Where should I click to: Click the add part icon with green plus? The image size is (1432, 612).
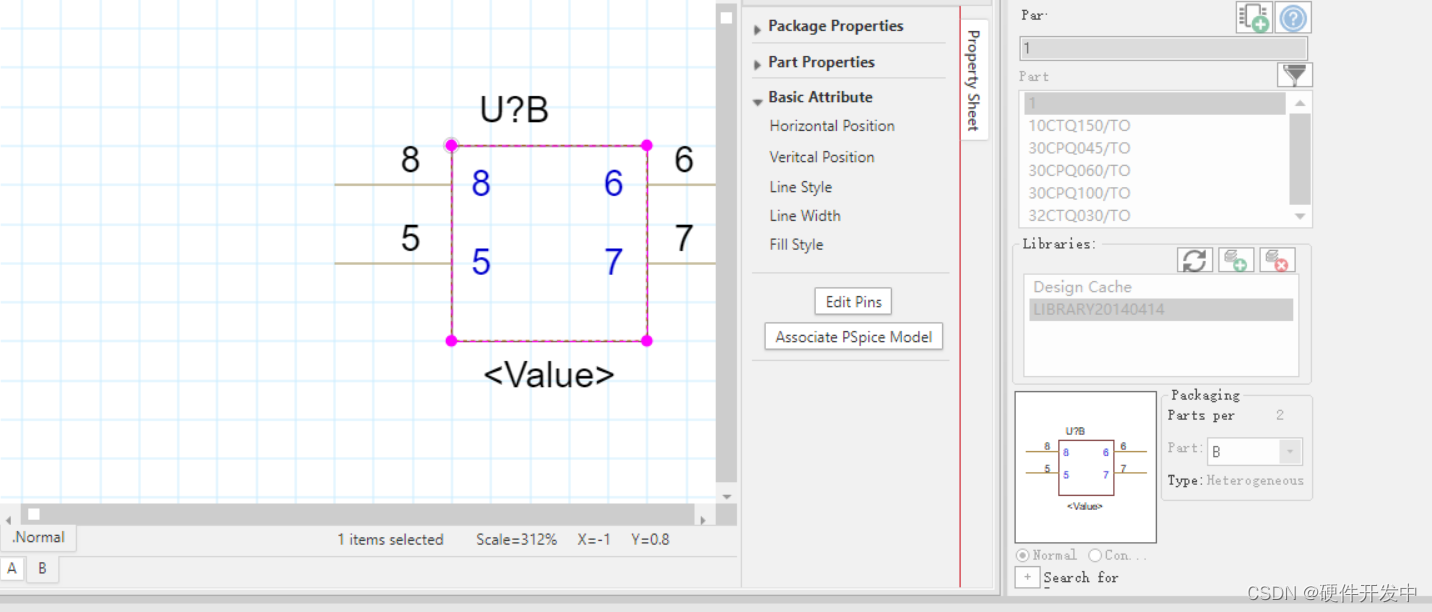(1253, 18)
